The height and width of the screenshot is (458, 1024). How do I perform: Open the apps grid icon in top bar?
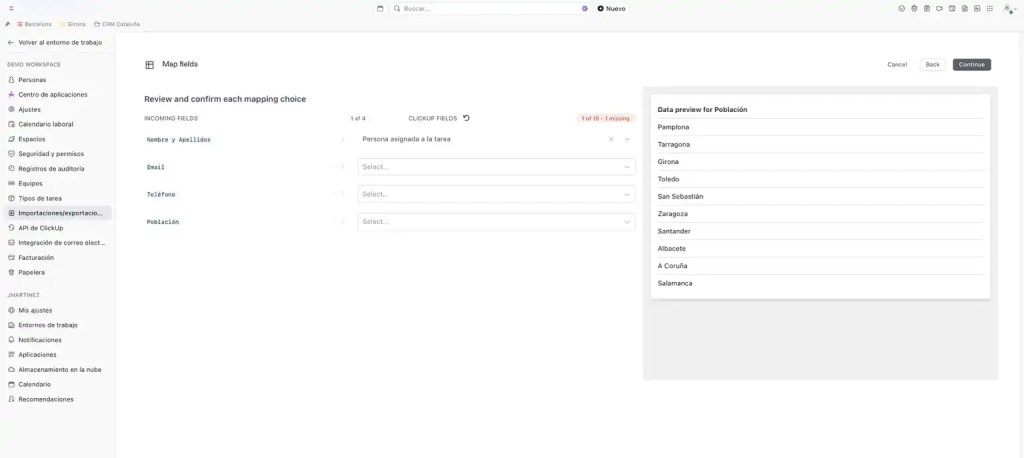990,8
